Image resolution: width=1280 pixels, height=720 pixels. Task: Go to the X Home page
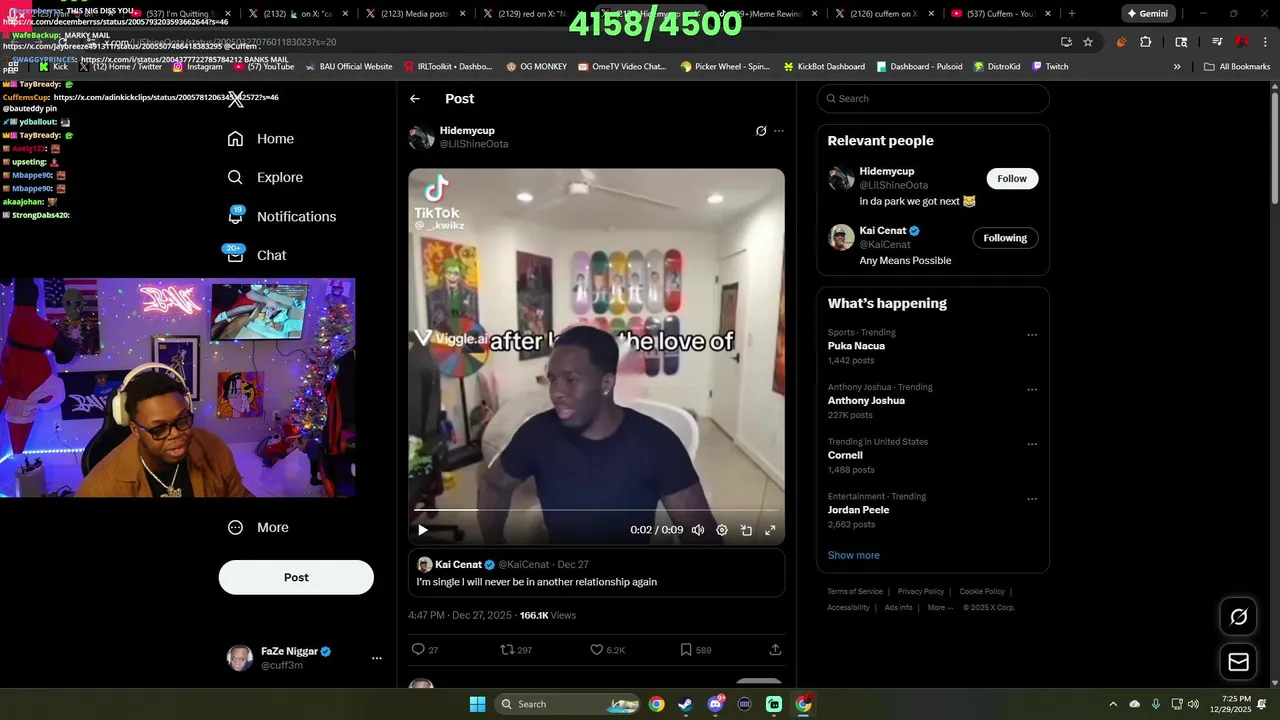pos(260,139)
